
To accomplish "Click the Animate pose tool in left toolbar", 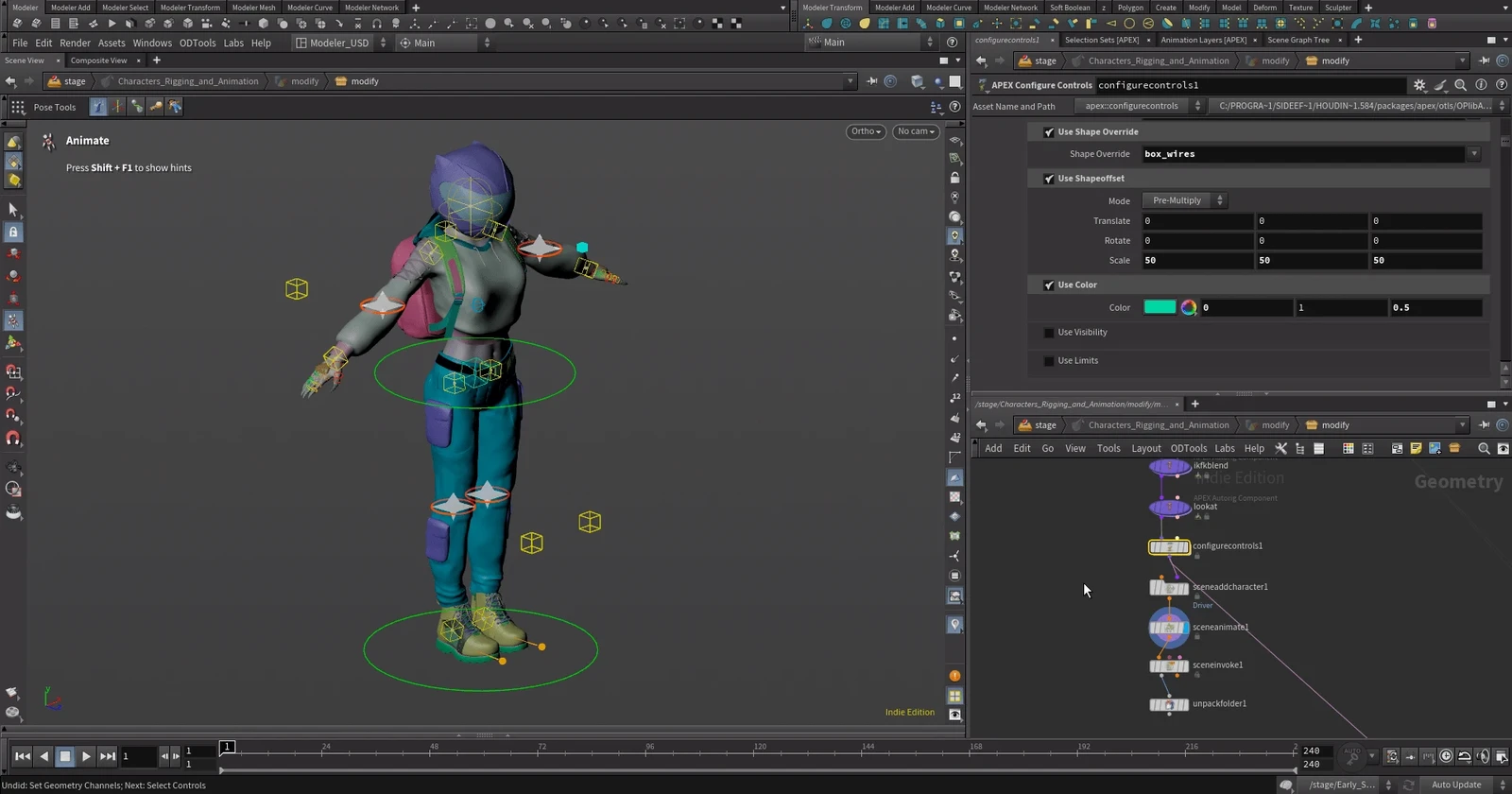I will tap(13, 321).
